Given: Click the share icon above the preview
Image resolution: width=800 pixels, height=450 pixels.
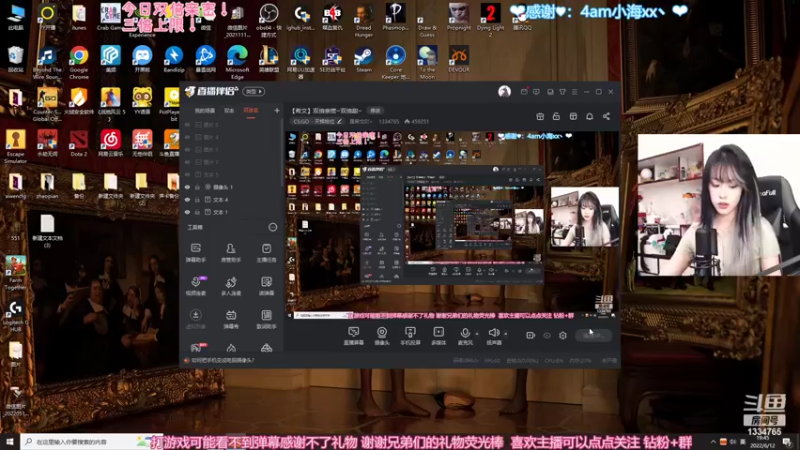Looking at the screenshot, I should click(x=606, y=116).
